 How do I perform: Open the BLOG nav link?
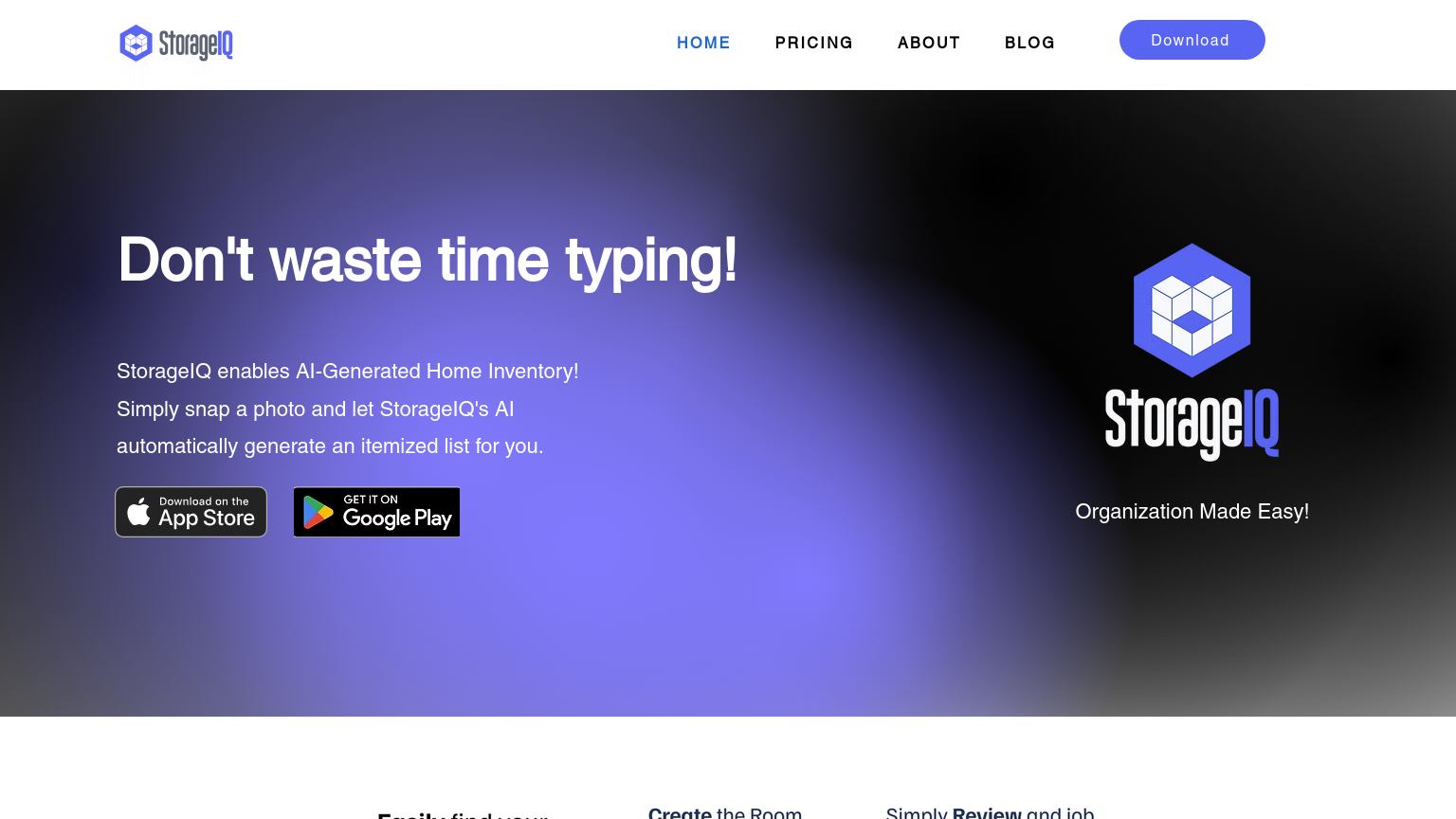coord(1029,43)
